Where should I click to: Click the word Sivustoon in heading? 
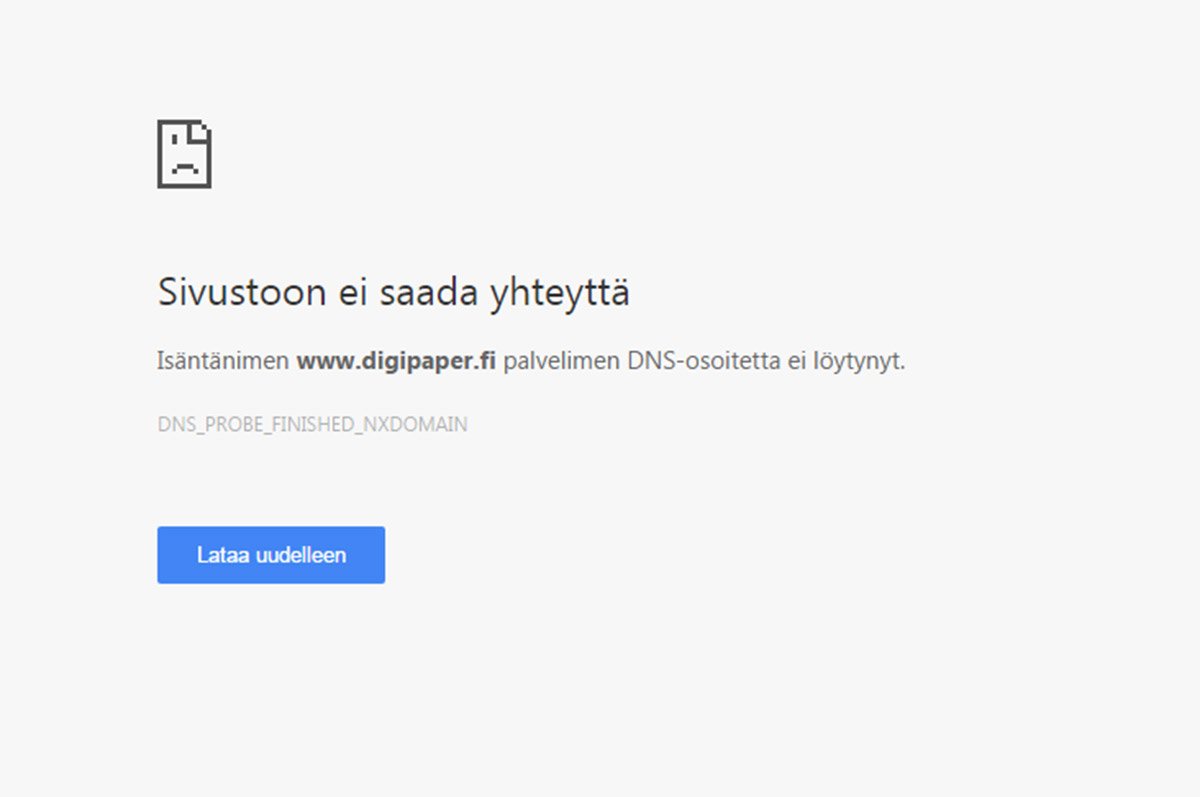pos(242,293)
